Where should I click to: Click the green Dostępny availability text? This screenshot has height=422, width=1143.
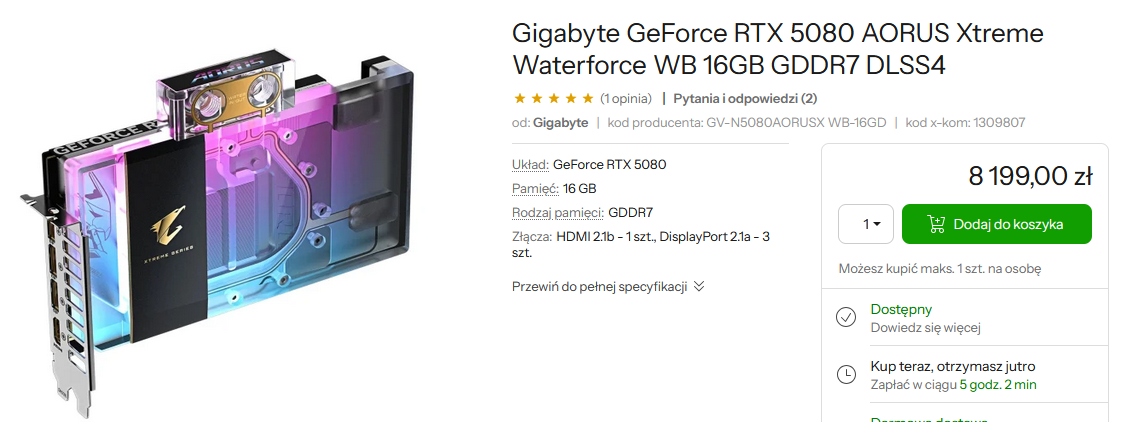click(x=901, y=310)
